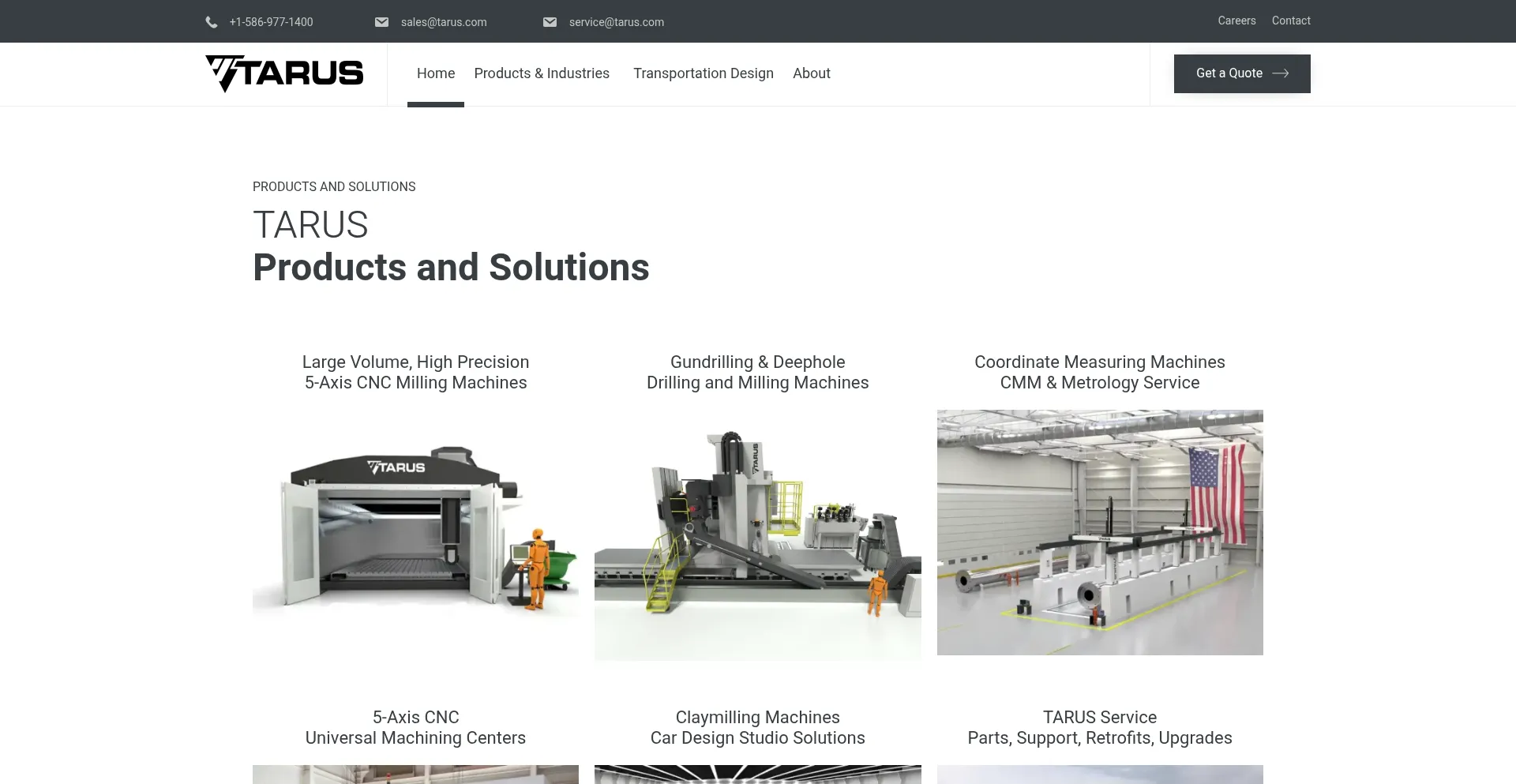Click the Products and Solutions bold heading
Screen dimensions: 1516x784
point(451,268)
